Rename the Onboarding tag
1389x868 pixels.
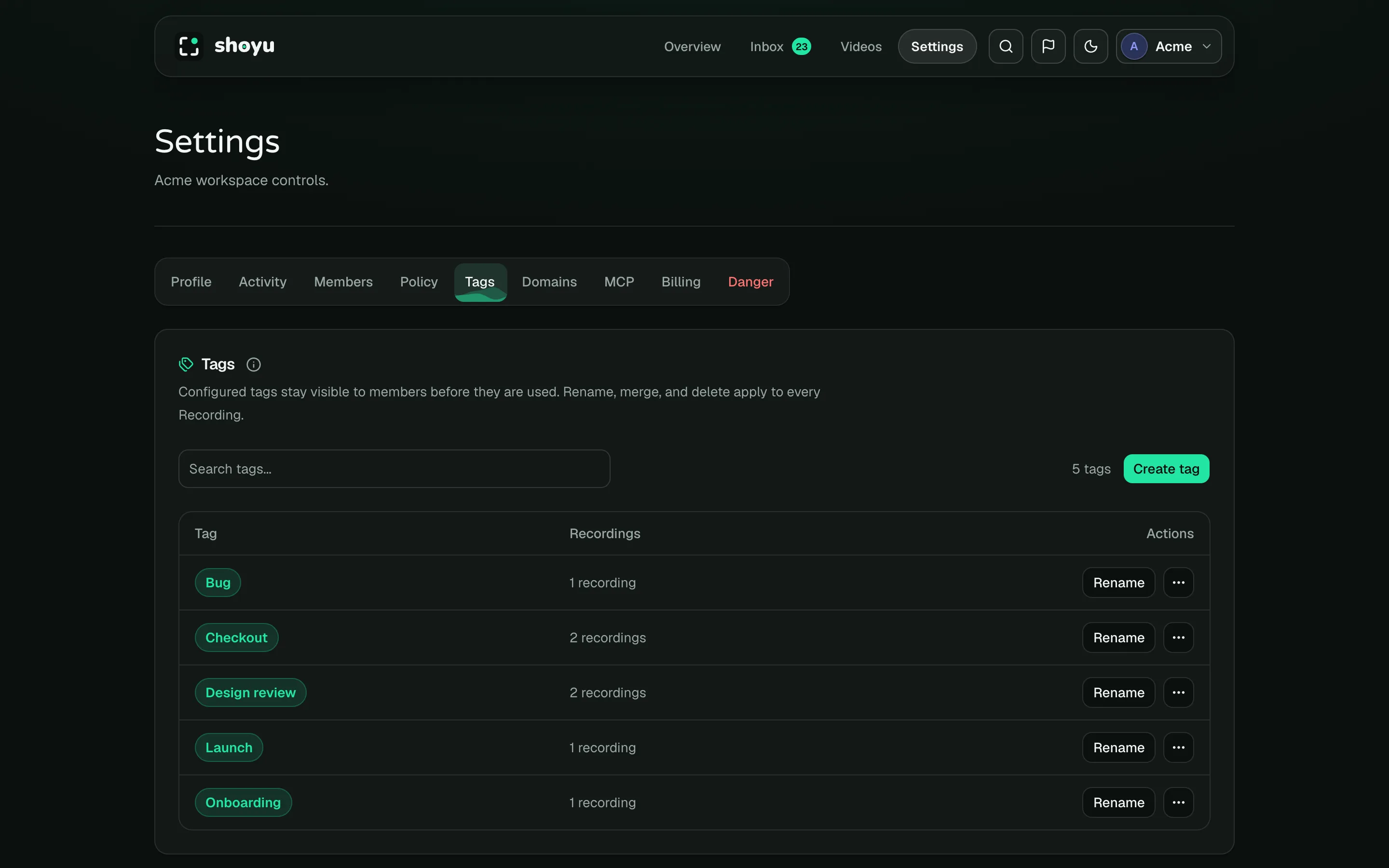[1118, 802]
